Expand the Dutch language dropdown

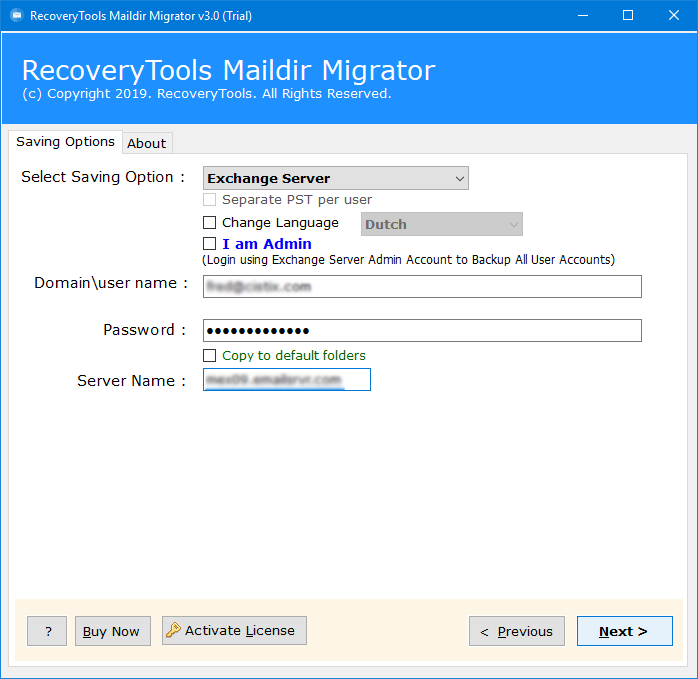tap(442, 224)
